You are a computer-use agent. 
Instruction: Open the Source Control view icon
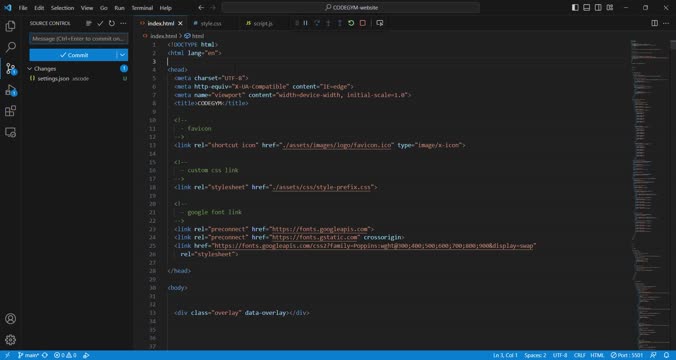(x=10, y=69)
